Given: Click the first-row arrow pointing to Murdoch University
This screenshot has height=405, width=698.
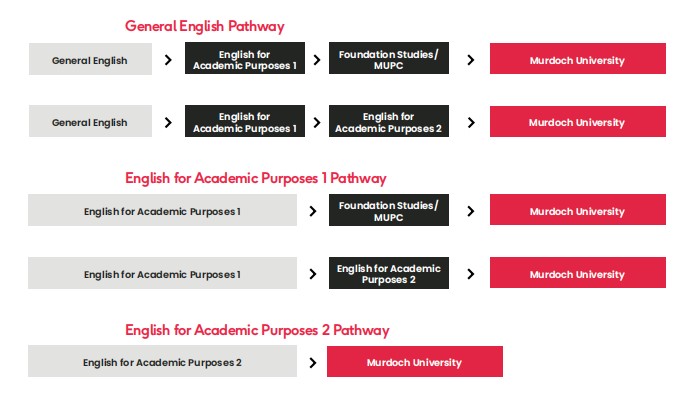Looking at the screenshot, I should tap(470, 61).
